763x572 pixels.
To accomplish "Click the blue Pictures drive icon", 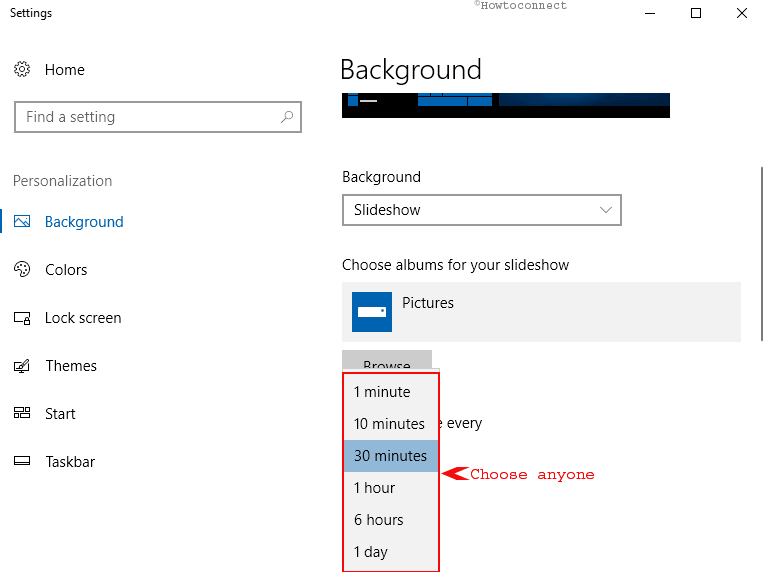I will click(x=372, y=312).
